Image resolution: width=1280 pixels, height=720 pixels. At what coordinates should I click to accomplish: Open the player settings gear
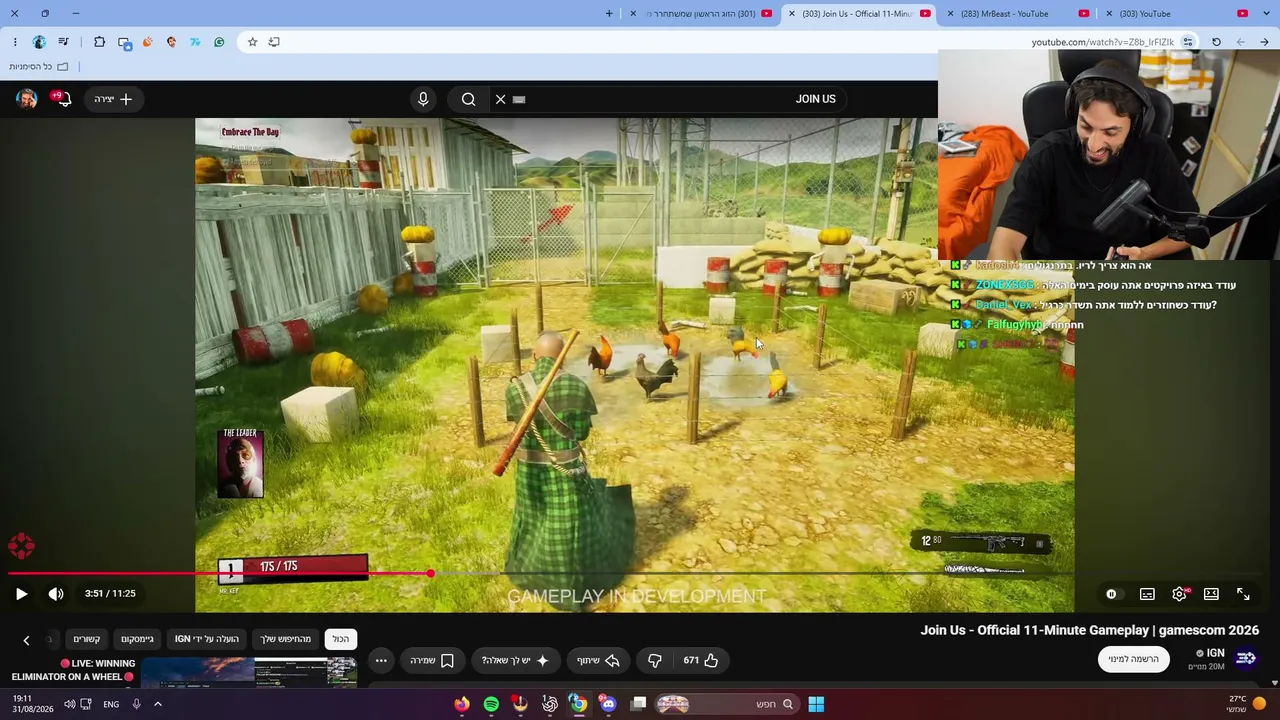[x=1179, y=594]
